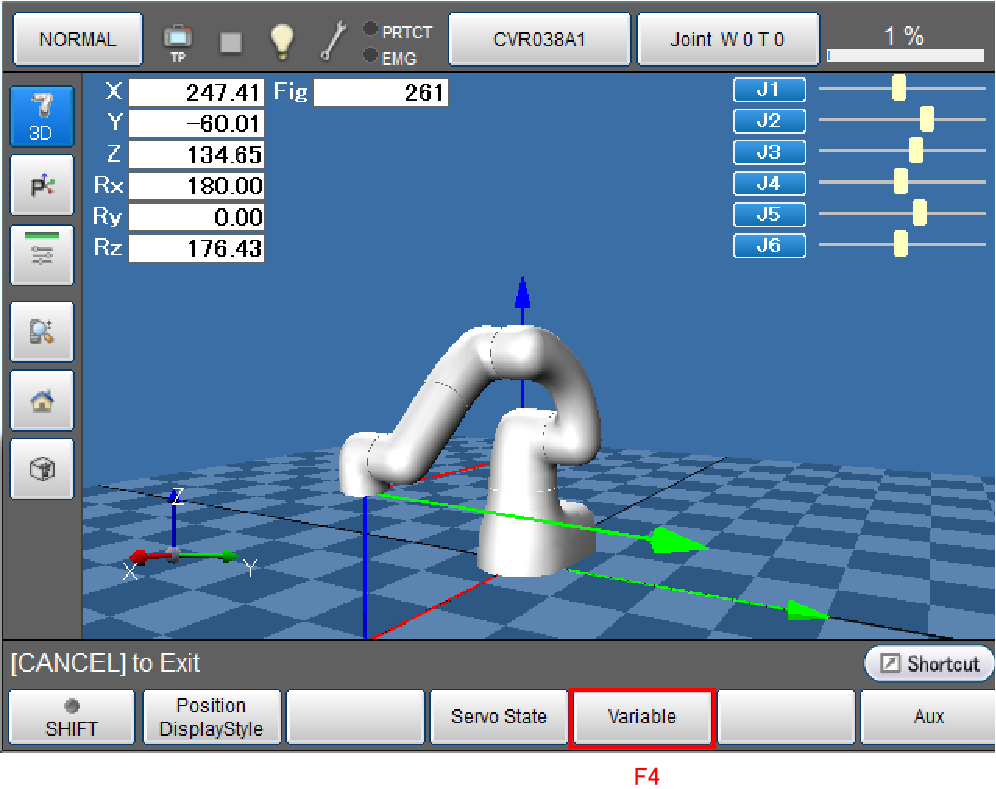Image resolution: width=996 pixels, height=789 pixels.
Task: Select the 3D view icon in sidebar
Action: pos(41,115)
